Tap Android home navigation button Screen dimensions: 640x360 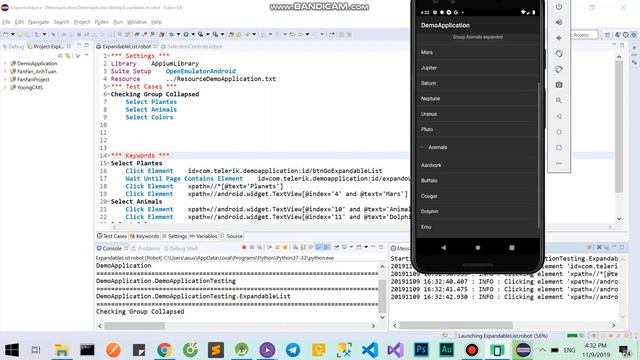pos(478,247)
